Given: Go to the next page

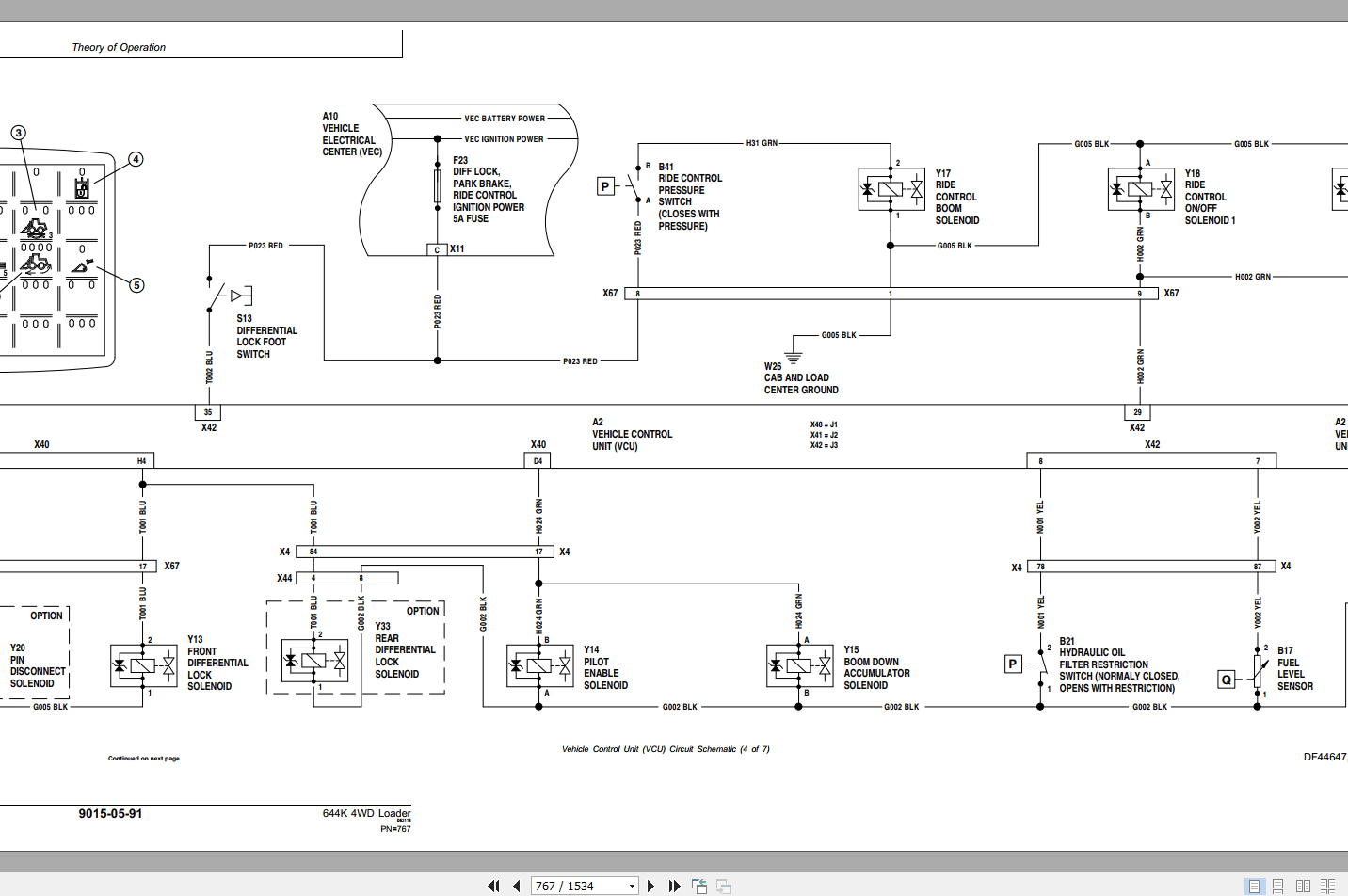Looking at the screenshot, I should click(650, 886).
